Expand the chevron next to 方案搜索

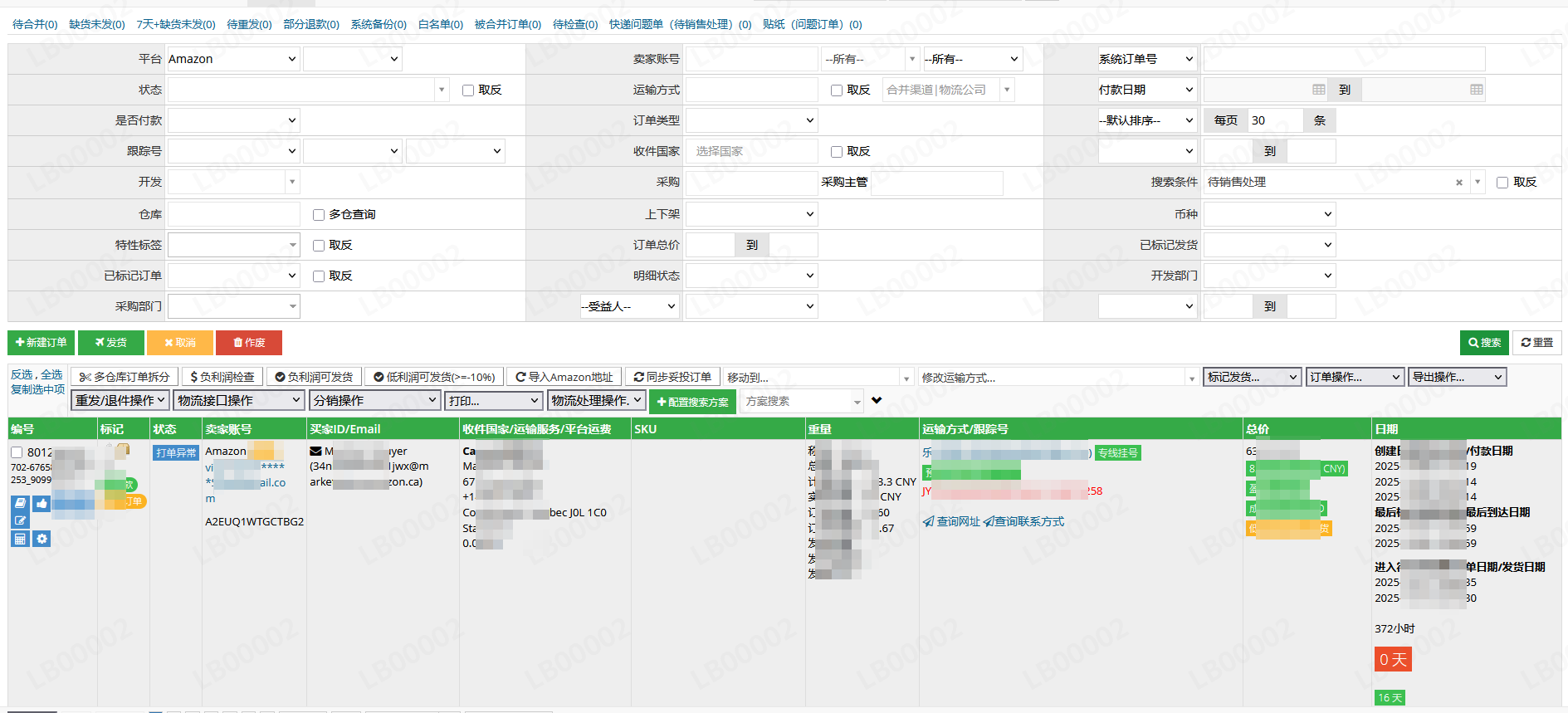coord(877,401)
